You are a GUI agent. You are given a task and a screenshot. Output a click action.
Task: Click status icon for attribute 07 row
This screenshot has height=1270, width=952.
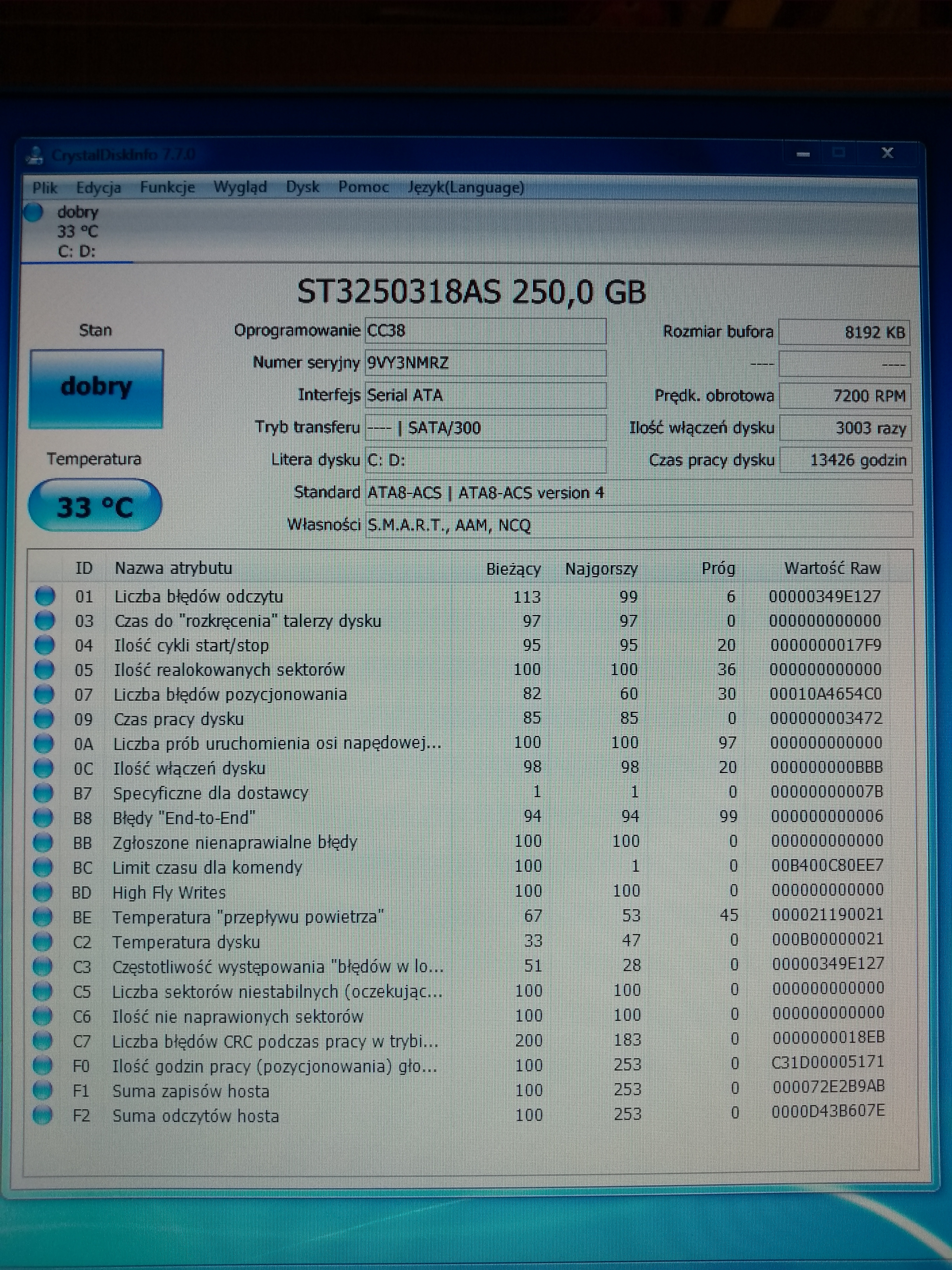pos(44,694)
